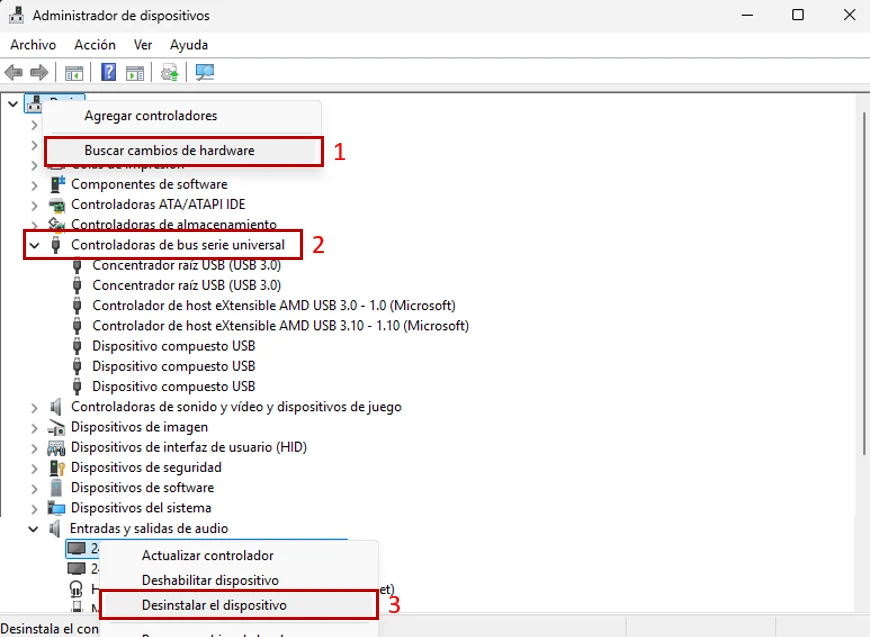870x637 pixels.
Task: Click the status bar text Desinstala el con
Action: 49,629
